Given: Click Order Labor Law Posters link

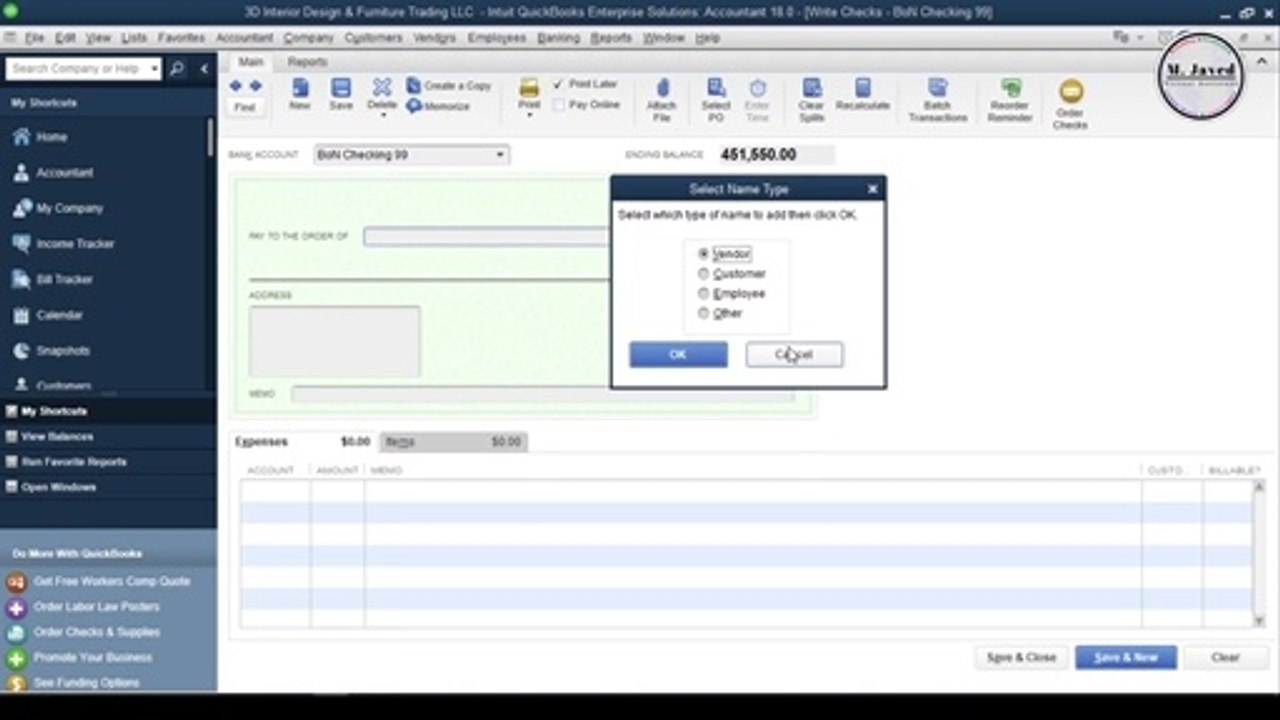Looking at the screenshot, I should click(x=96, y=607).
